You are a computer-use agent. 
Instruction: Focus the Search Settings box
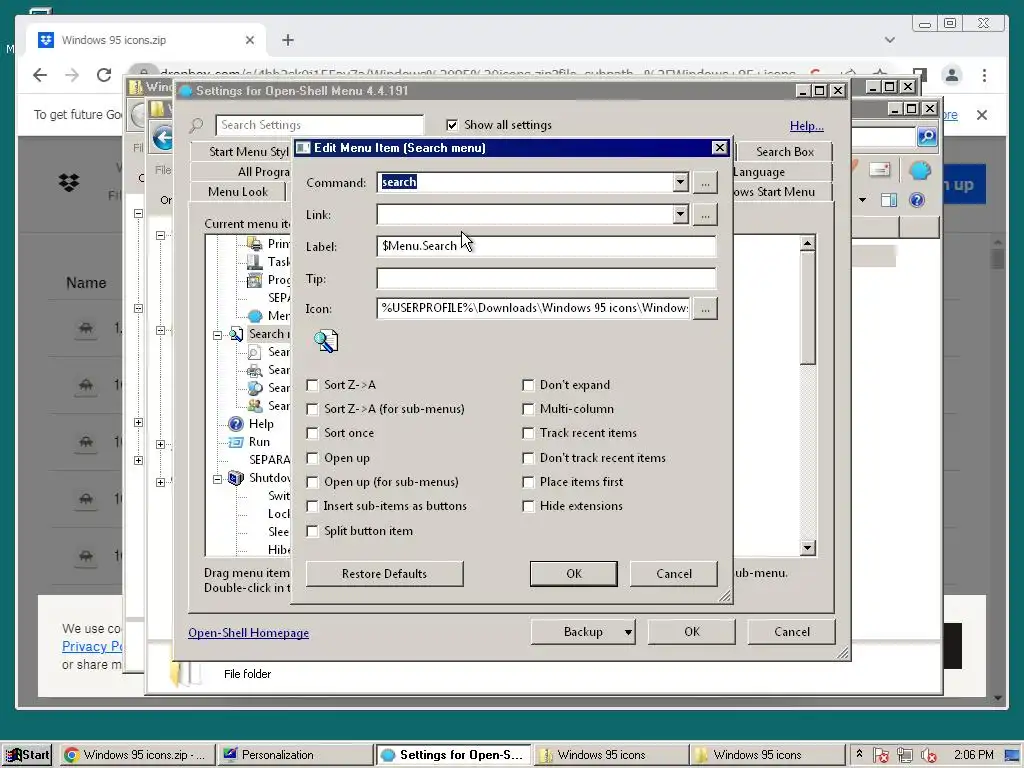[320, 125]
